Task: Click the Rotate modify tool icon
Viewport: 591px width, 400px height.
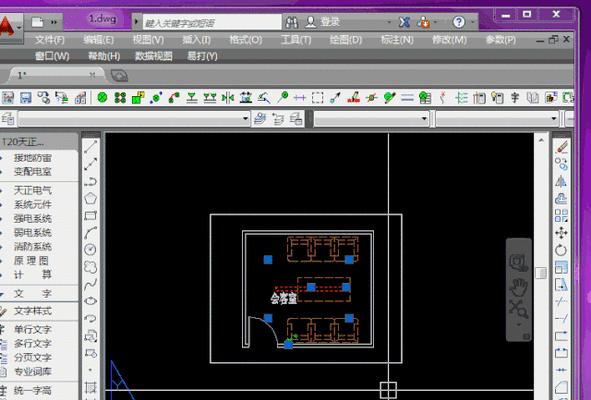Action: pos(561,250)
